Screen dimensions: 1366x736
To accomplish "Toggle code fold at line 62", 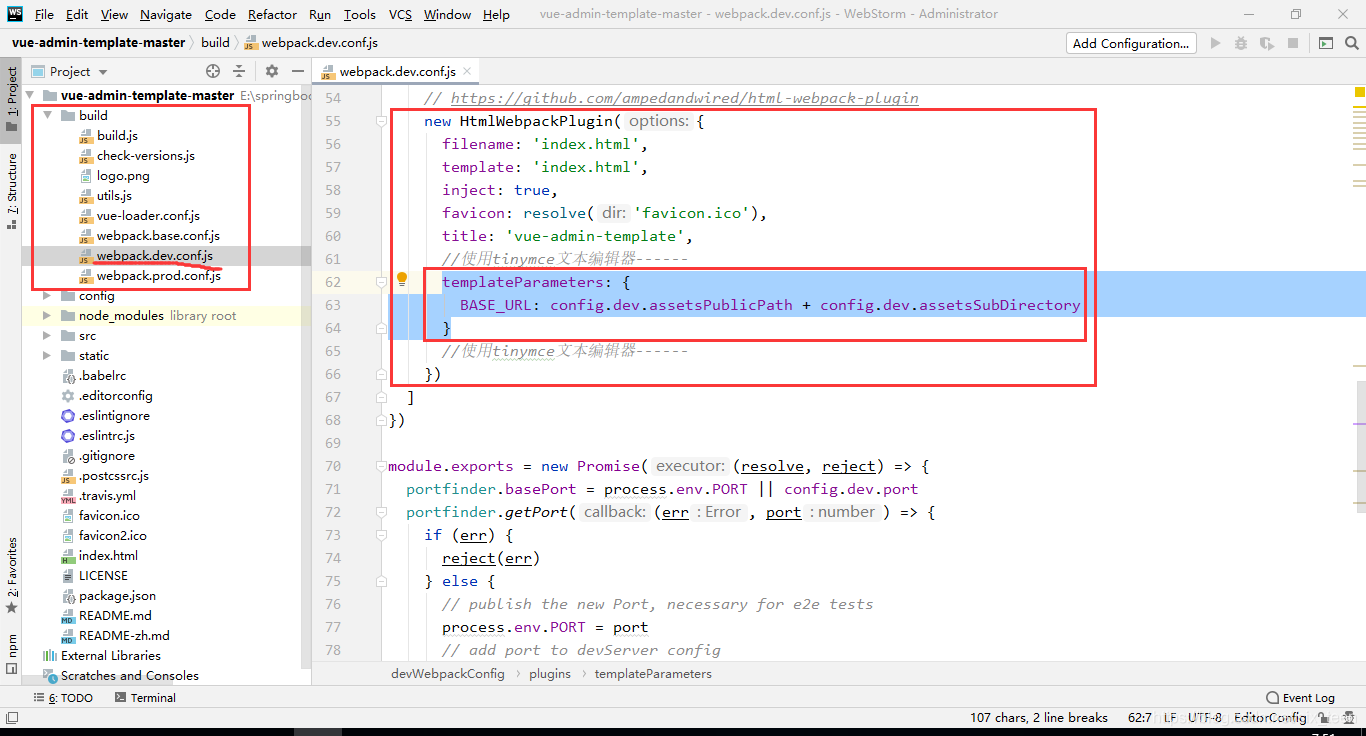I will 381,282.
